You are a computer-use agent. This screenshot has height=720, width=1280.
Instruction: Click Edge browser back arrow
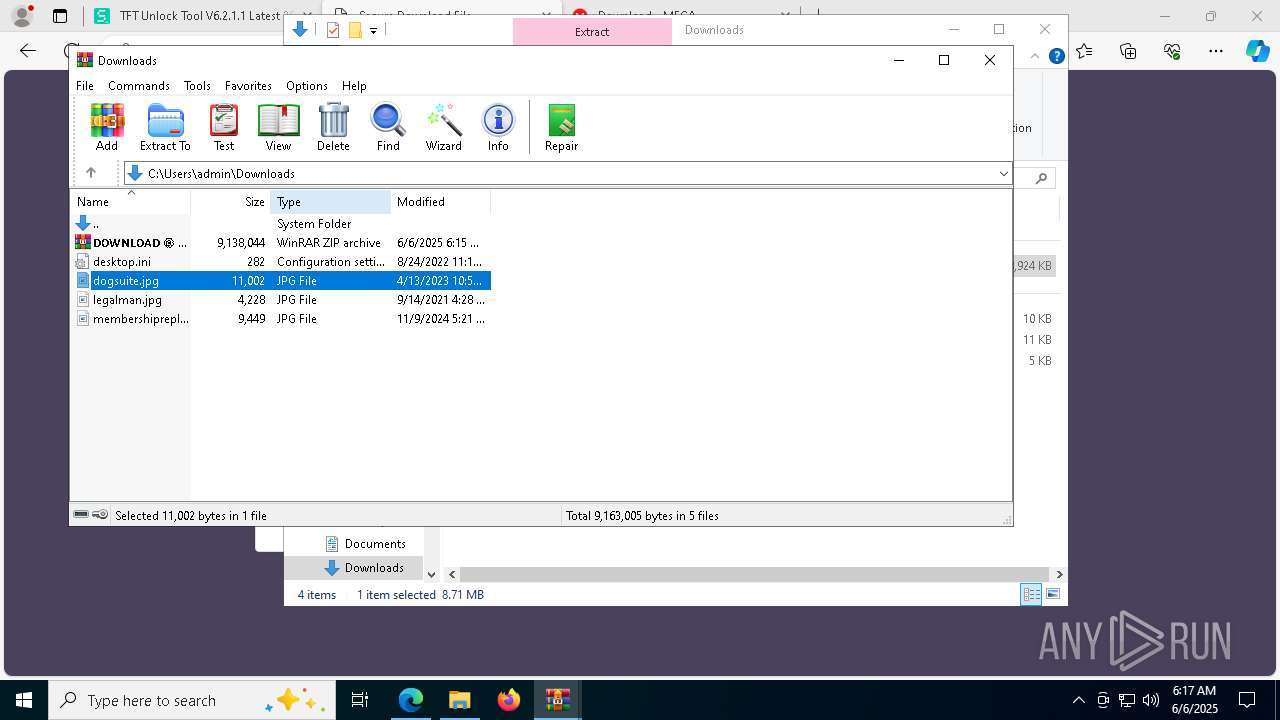click(x=28, y=51)
